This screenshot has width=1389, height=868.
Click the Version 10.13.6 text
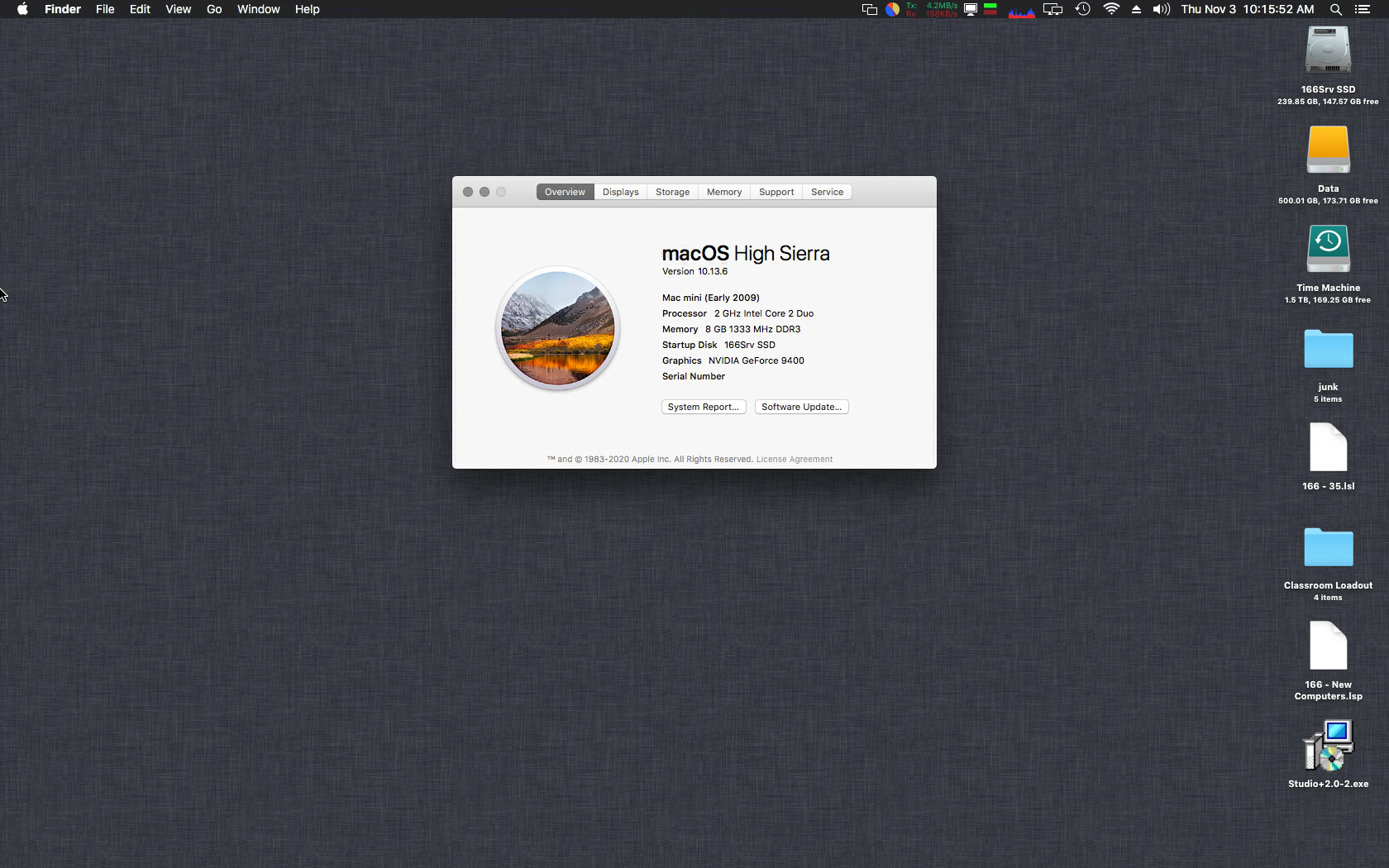point(695,271)
